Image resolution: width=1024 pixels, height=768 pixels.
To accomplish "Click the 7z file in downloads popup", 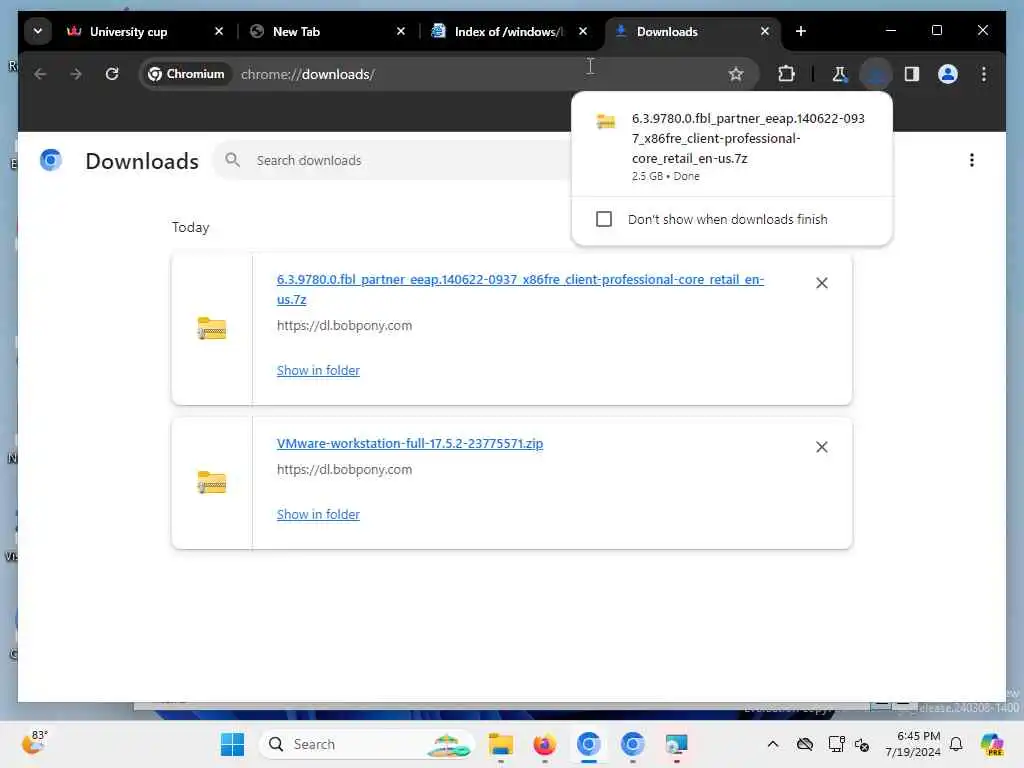I will pos(731,145).
